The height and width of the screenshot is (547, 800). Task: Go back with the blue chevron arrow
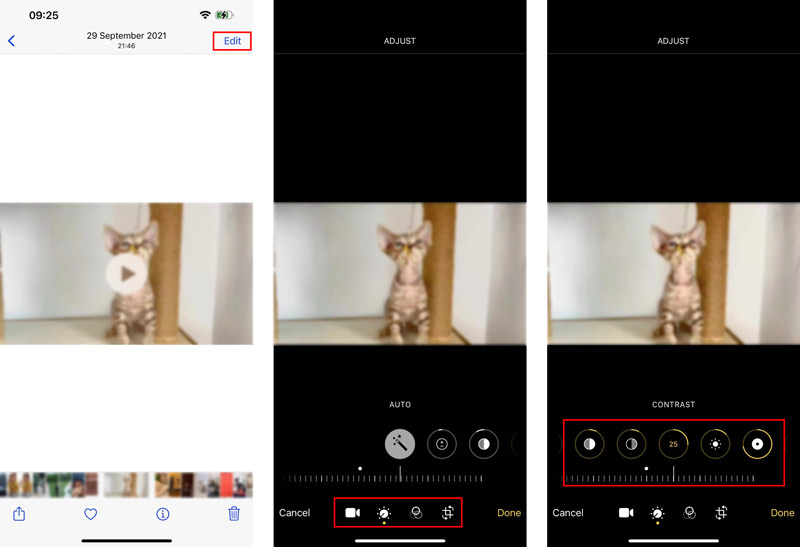[11, 41]
